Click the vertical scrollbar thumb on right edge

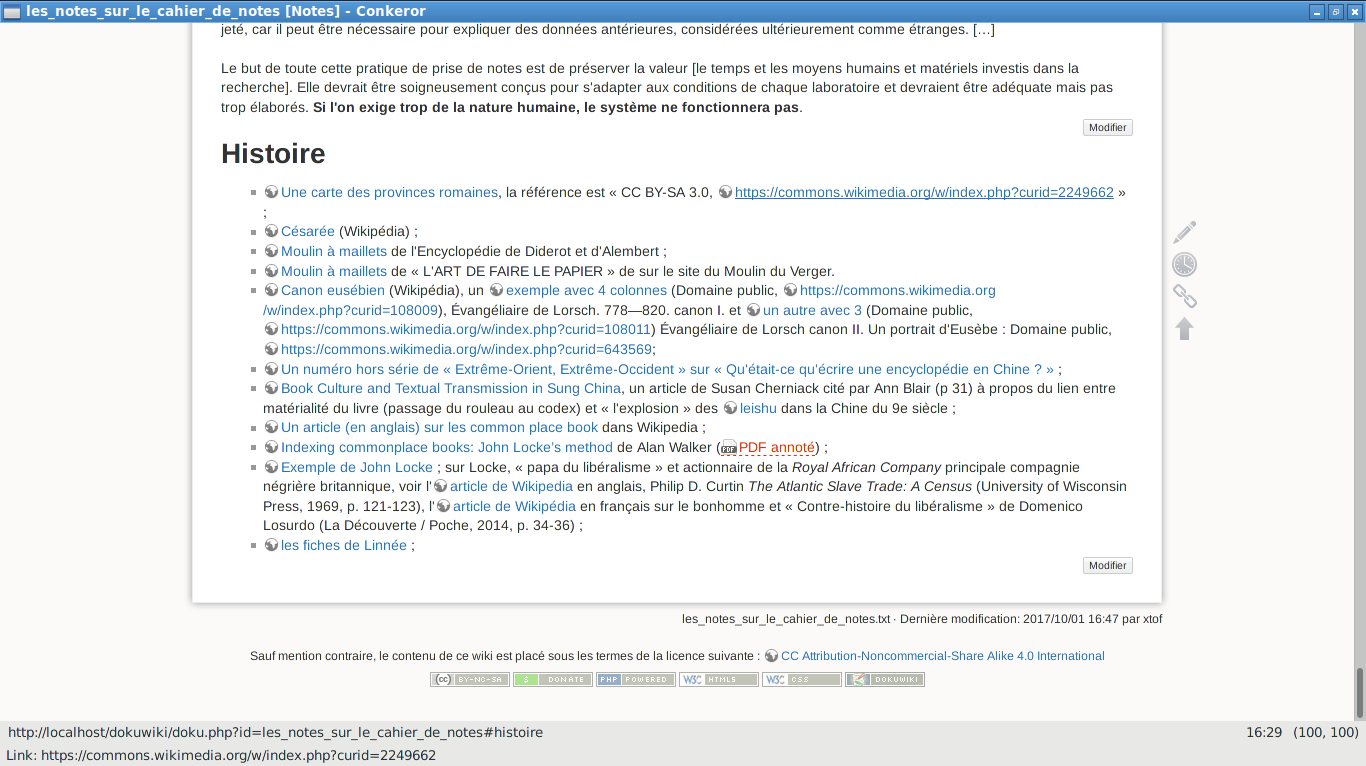[x=1359, y=692]
